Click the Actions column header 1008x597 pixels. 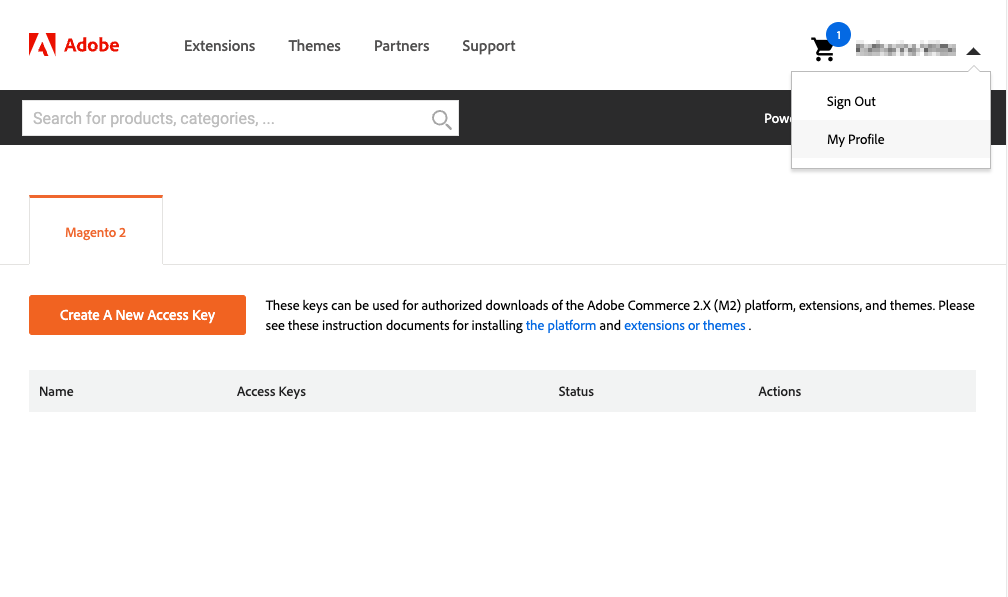(x=779, y=391)
